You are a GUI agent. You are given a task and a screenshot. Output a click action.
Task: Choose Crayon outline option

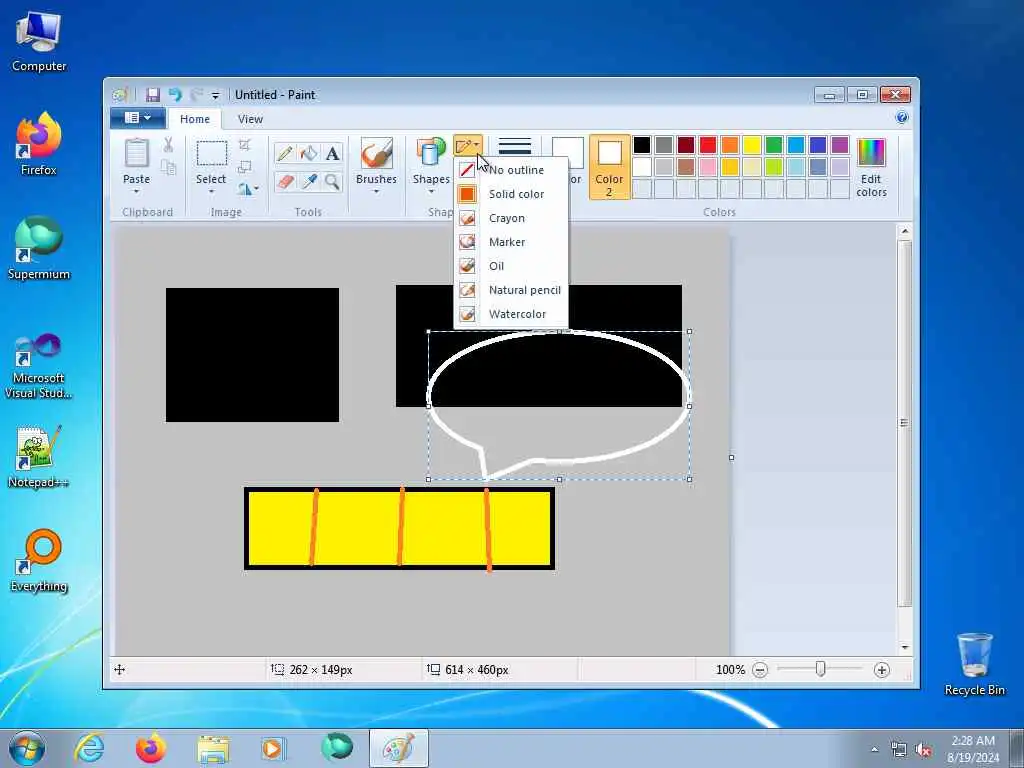tap(511, 218)
